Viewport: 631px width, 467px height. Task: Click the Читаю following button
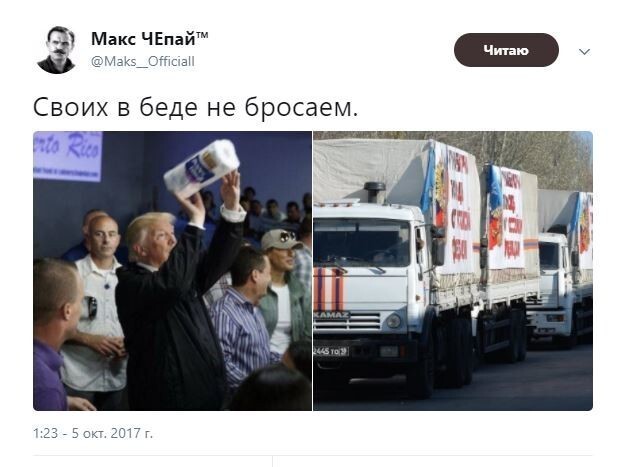point(506,50)
